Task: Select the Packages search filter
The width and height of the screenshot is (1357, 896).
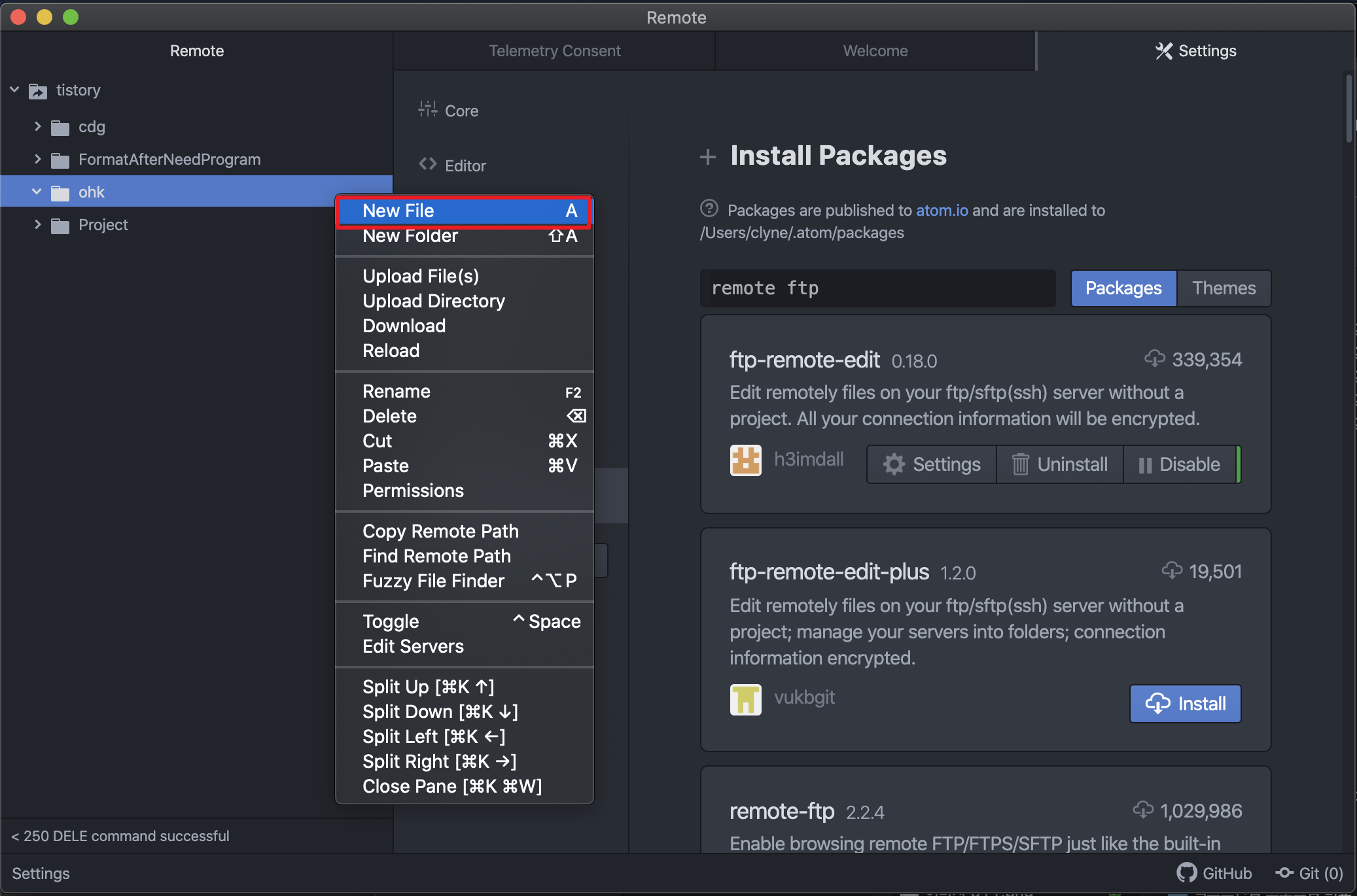Action: (x=1123, y=288)
